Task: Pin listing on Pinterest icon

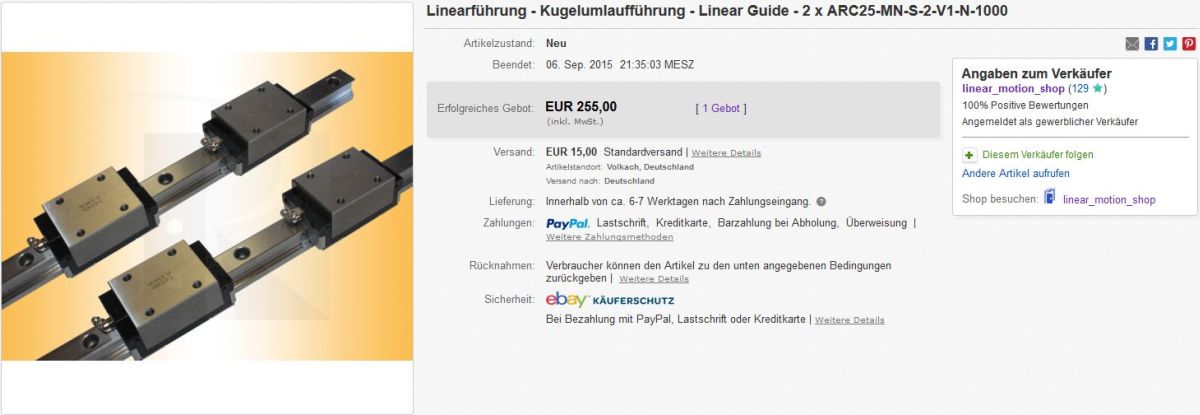Action: 1189,43
